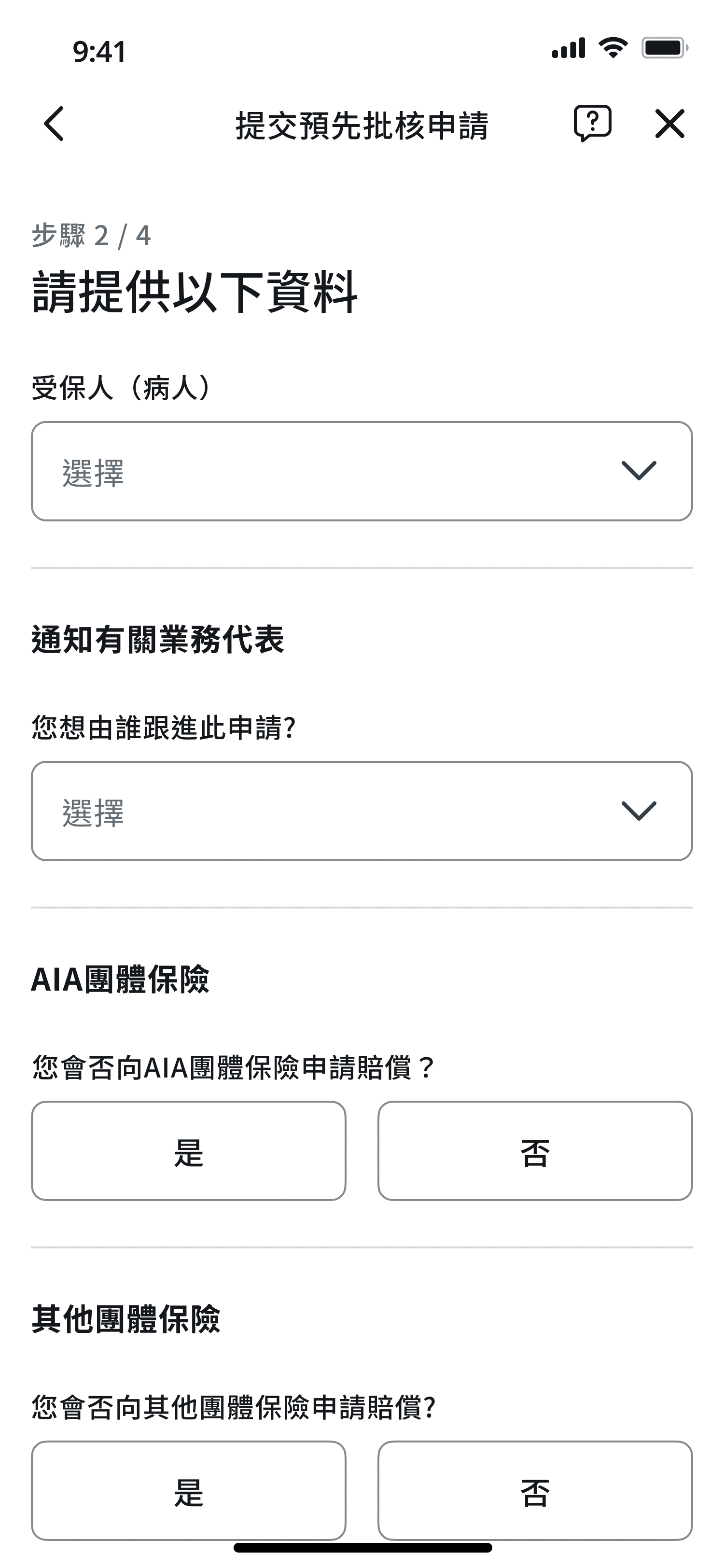Close the pre-approval application form
Image resolution: width=724 pixels, height=1568 pixels.
(669, 124)
